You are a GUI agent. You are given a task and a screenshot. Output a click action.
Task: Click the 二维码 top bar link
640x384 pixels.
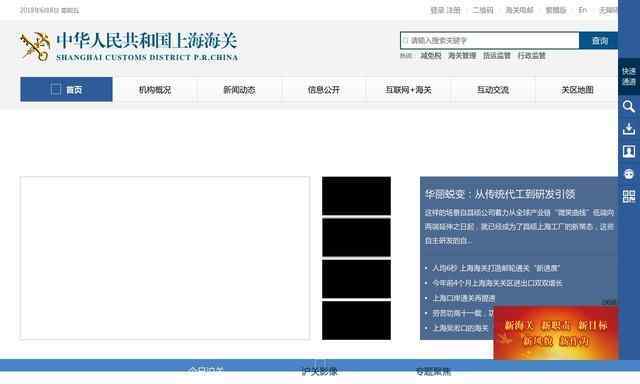click(482, 10)
